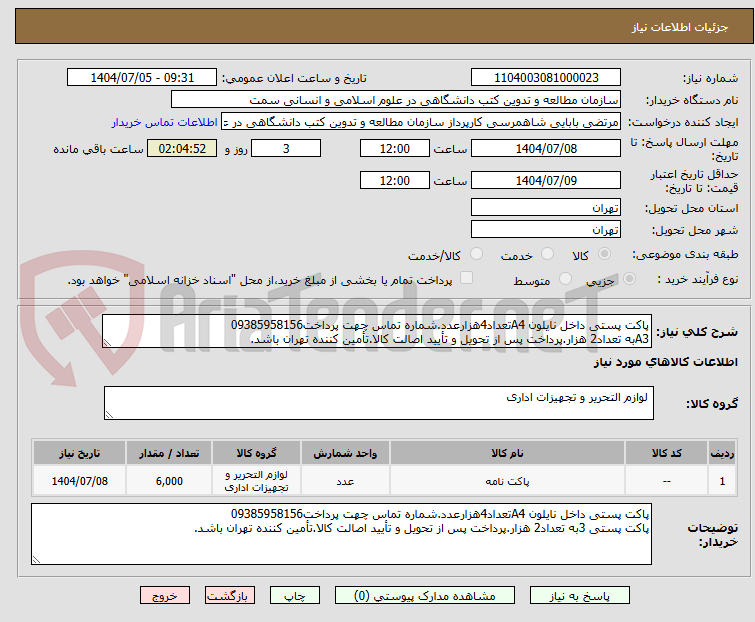Click the شهر محل تحویل field
755x622 pixels.
pos(546,230)
